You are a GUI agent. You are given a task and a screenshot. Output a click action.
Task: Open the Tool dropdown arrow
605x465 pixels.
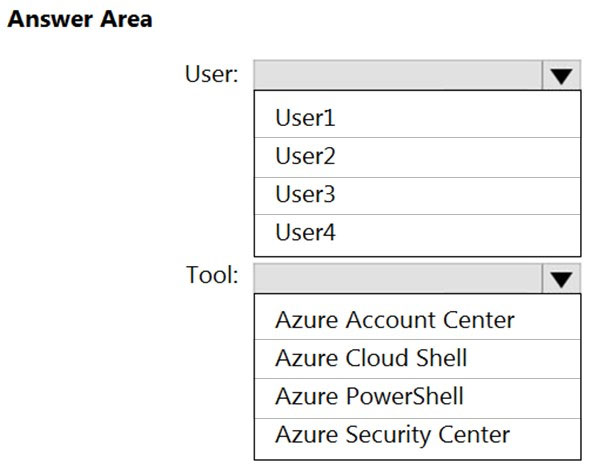[562, 278]
